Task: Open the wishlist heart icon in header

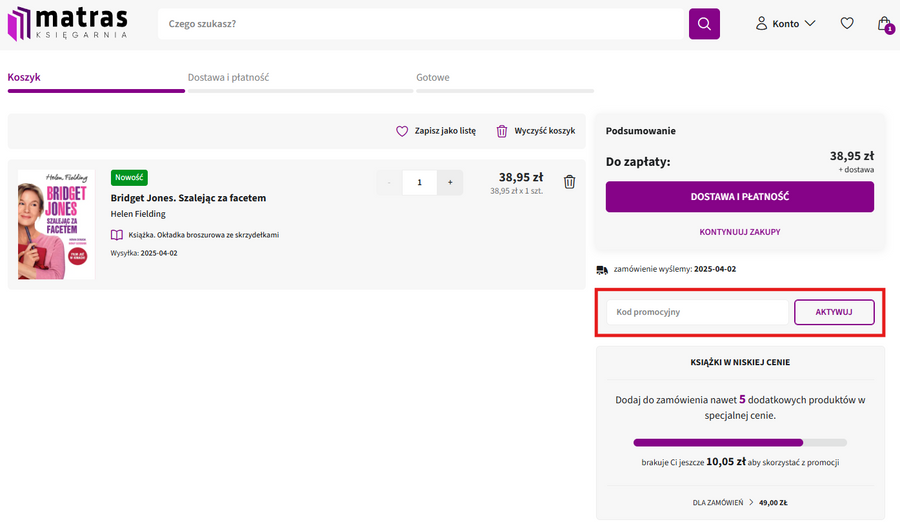Action: point(847,23)
